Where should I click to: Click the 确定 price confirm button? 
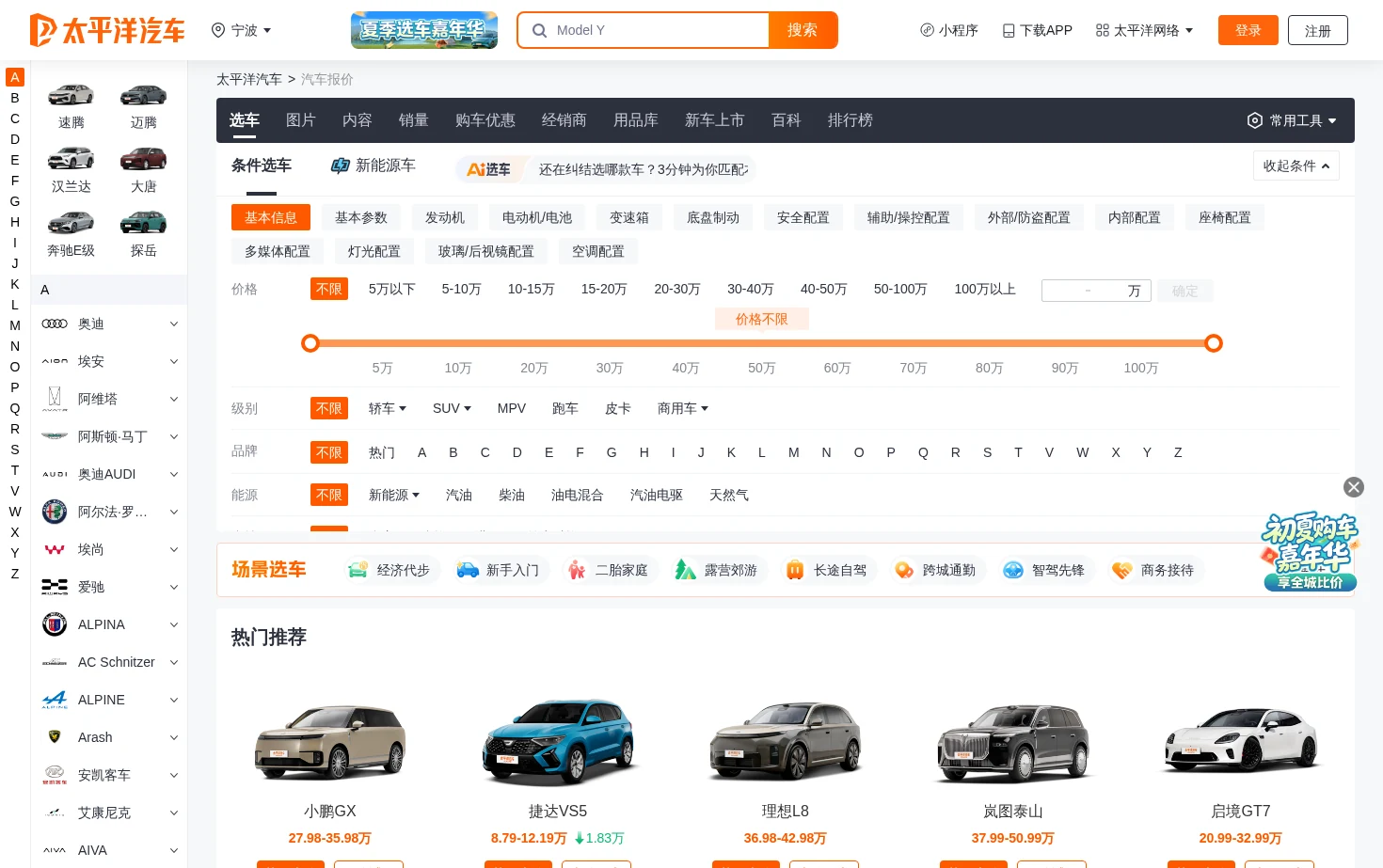point(1185,291)
